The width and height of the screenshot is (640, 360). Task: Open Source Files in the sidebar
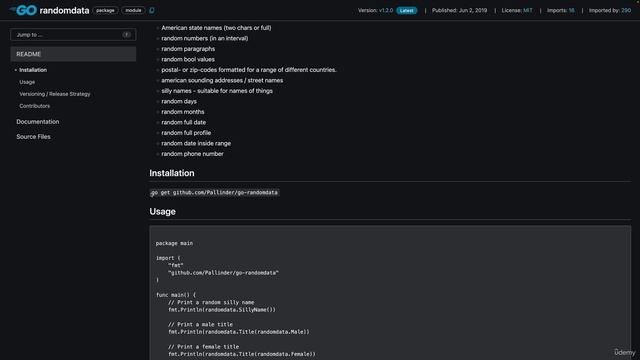tap(33, 137)
